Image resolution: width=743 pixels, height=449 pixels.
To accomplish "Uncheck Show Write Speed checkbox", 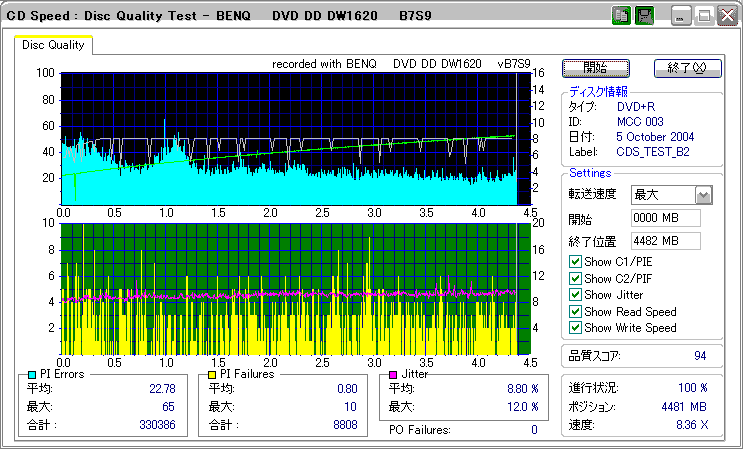I will tap(575, 327).
